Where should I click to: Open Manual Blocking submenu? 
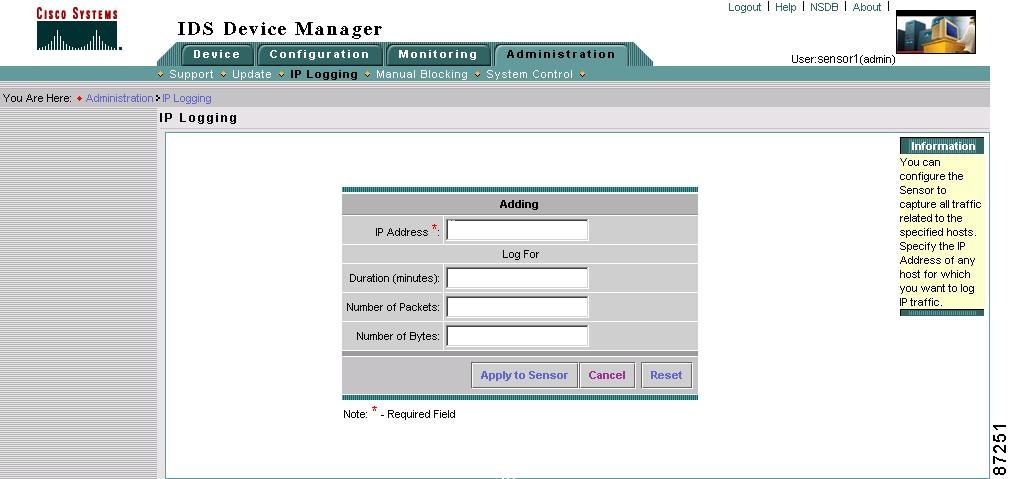click(421, 74)
